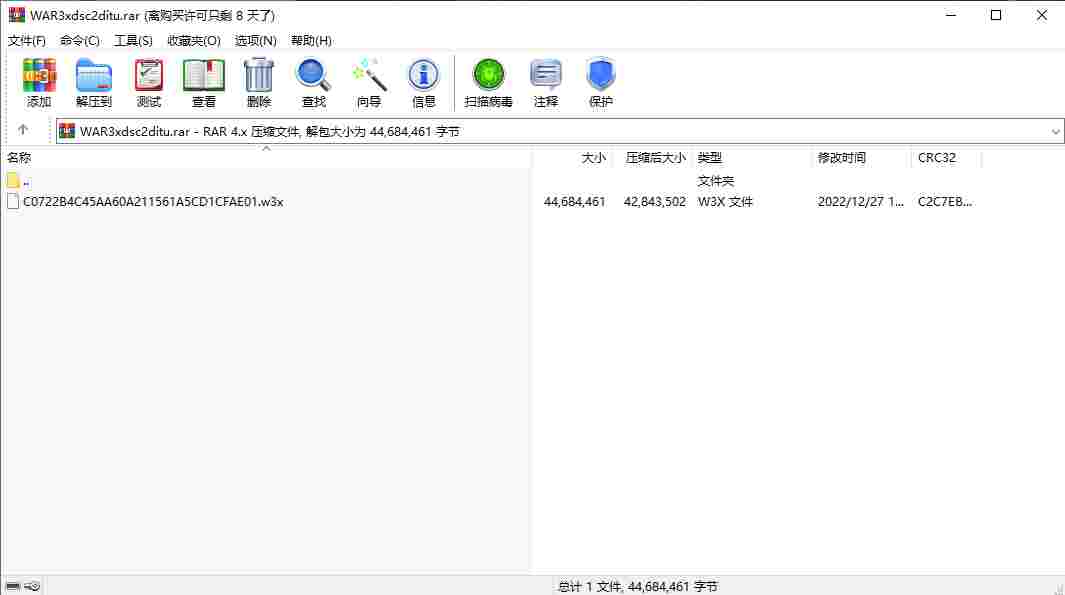Image resolution: width=1065 pixels, height=595 pixels.
Task: Start Virus Scan (扫描病毒) icon
Action: (488, 82)
